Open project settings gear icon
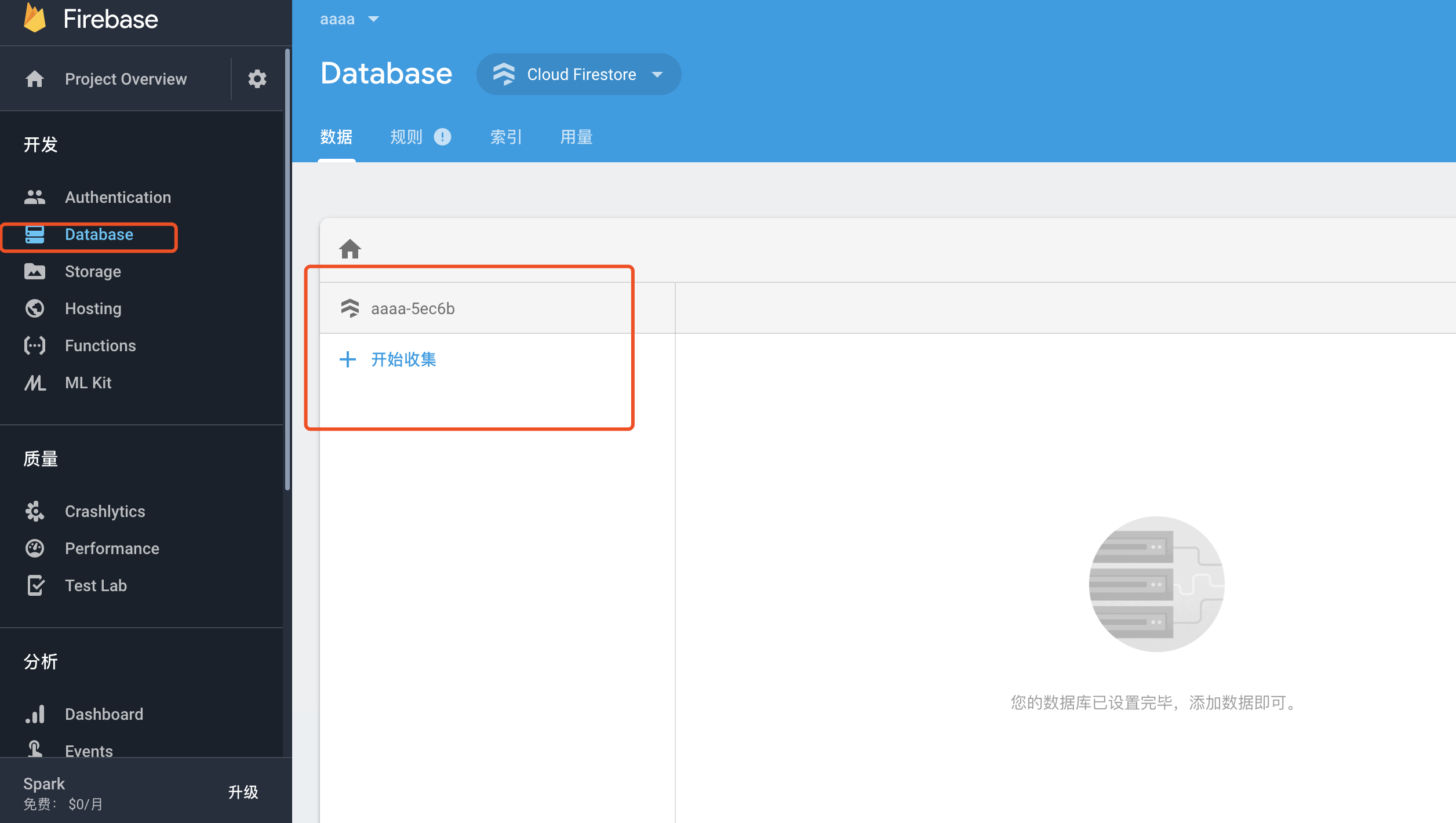The image size is (1456, 823). pos(257,79)
